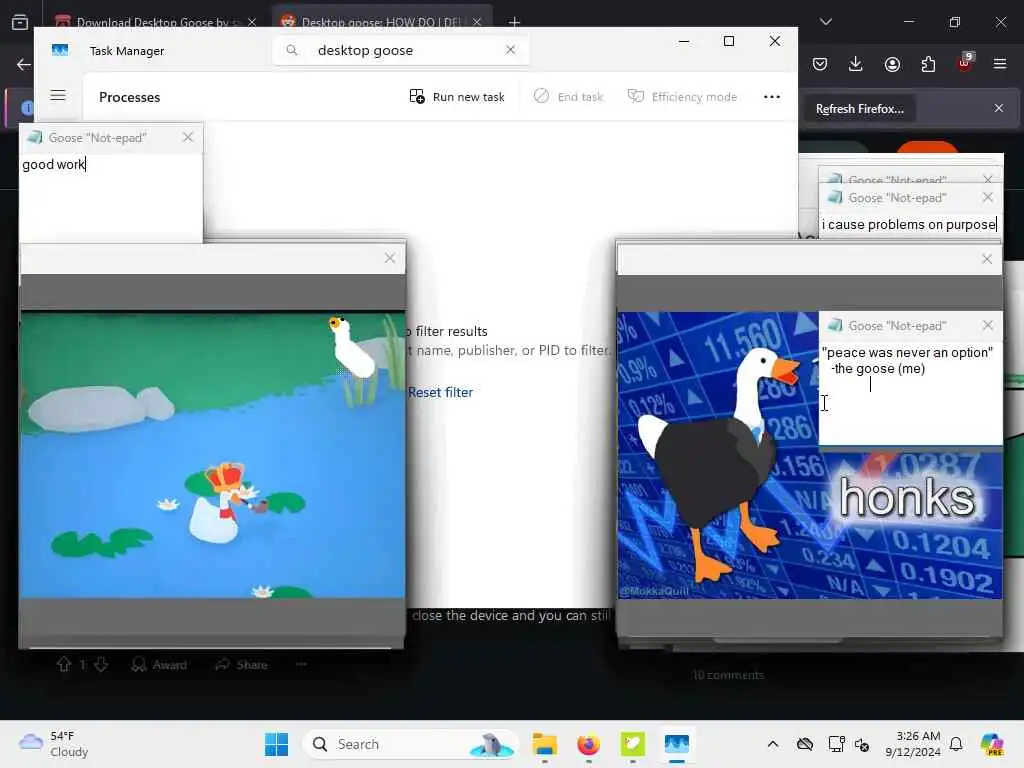
Task: Close the pond goose image window
Action: [390, 259]
